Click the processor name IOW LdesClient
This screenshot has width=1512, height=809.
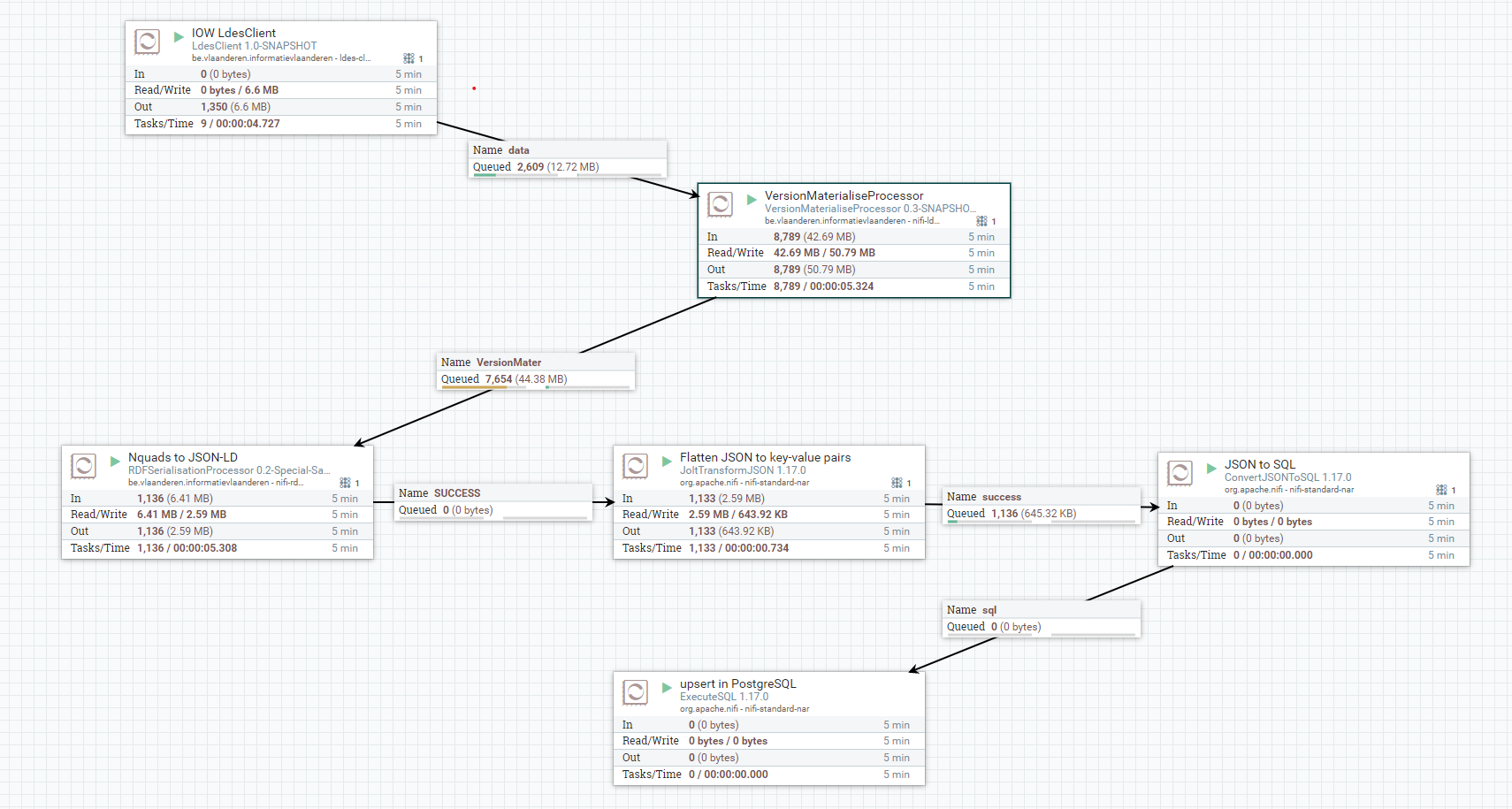[233, 33]
